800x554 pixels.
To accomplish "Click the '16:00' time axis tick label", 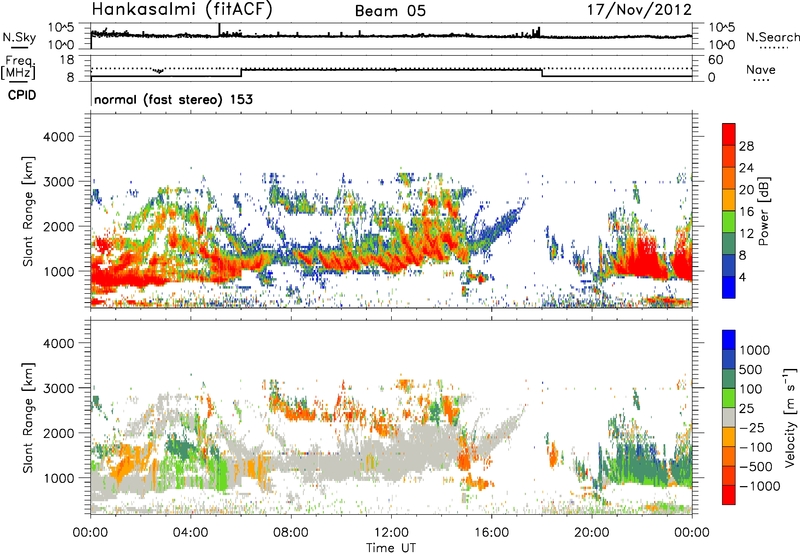I will pos(491,533).
